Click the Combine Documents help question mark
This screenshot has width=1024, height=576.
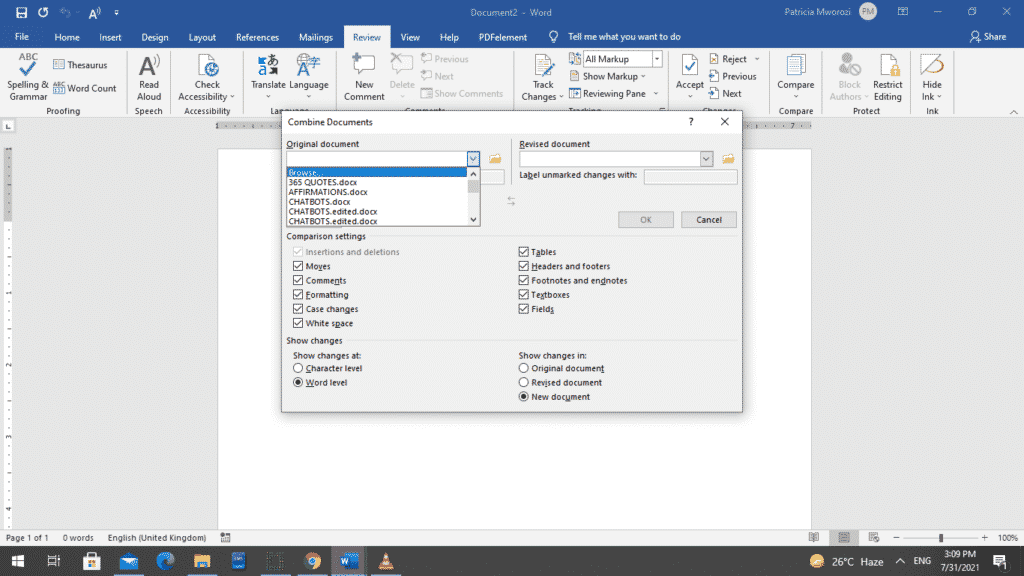[691, 121]
